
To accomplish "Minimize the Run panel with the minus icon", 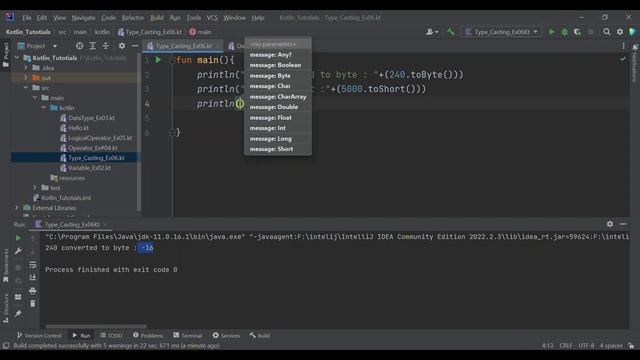I will (623, 224).
